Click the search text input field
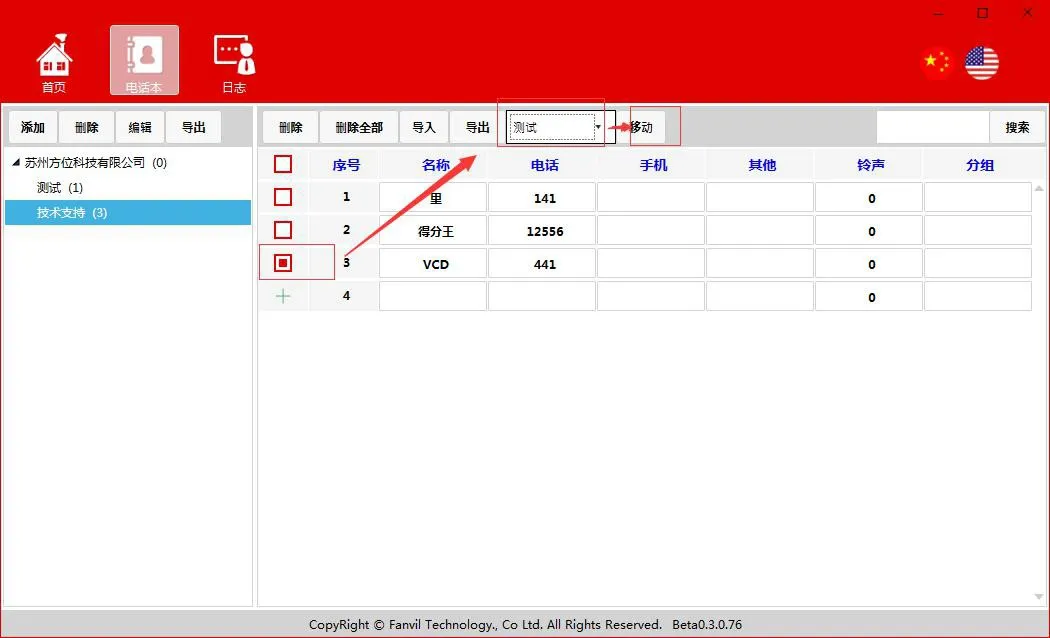Image resolution: width=1050 pixels, height=638 pixels. coord(932,127)
